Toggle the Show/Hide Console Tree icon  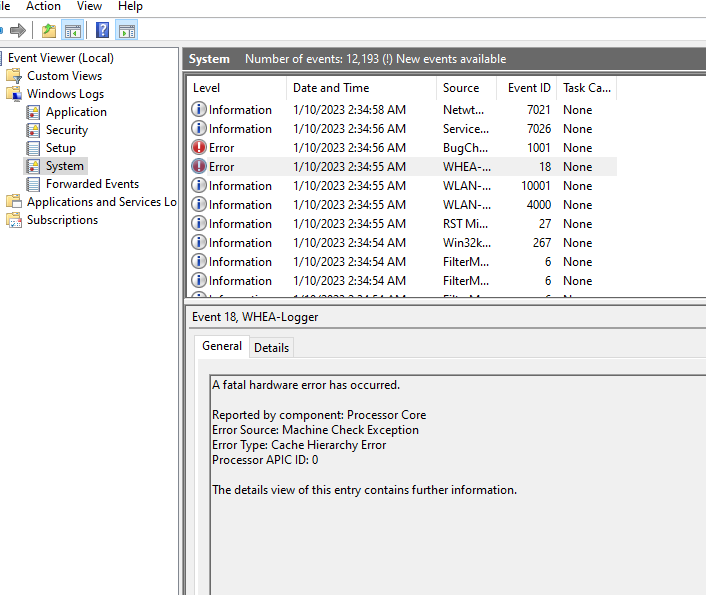click(72, 30)
